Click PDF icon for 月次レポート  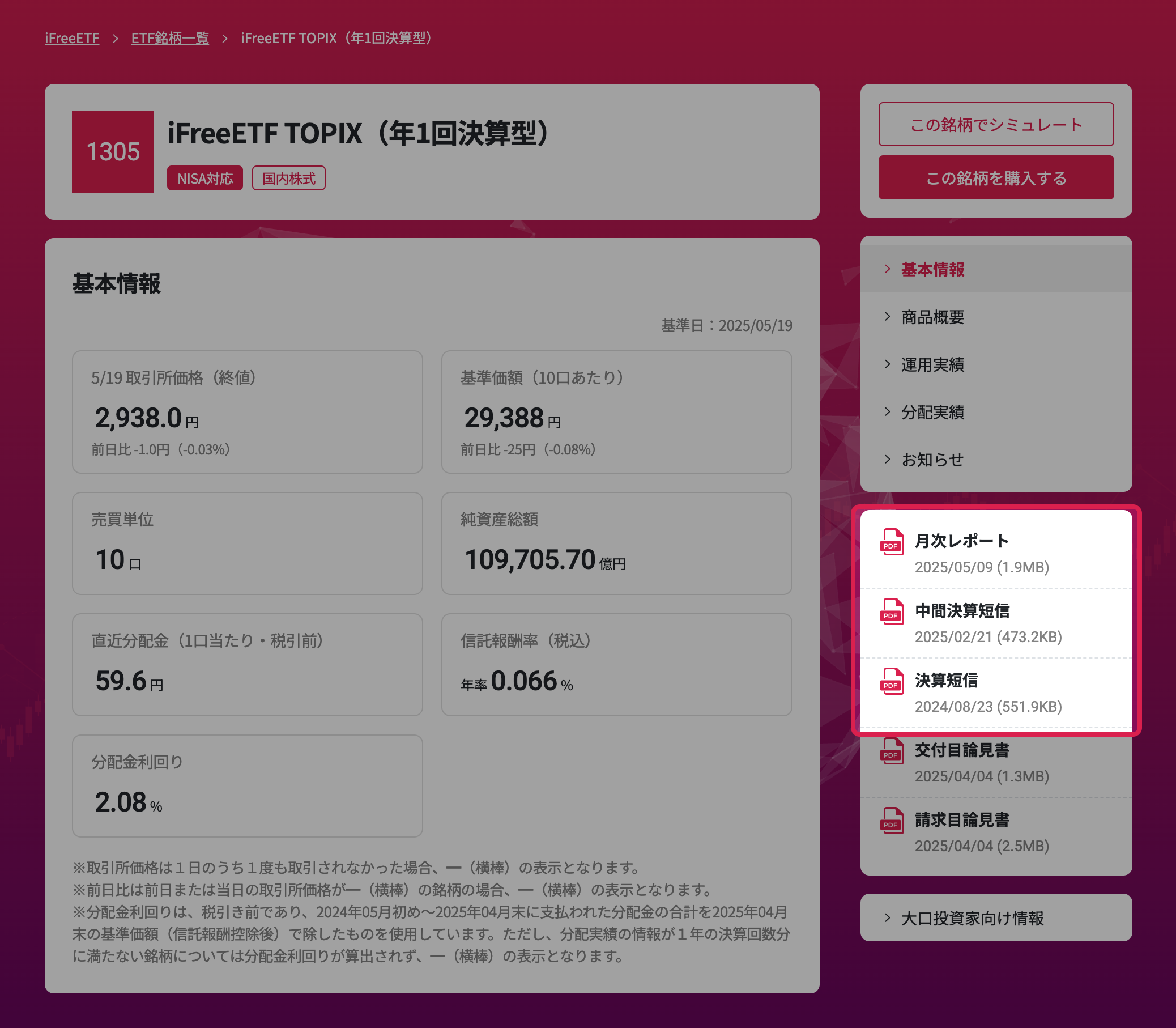click(892, 542)
